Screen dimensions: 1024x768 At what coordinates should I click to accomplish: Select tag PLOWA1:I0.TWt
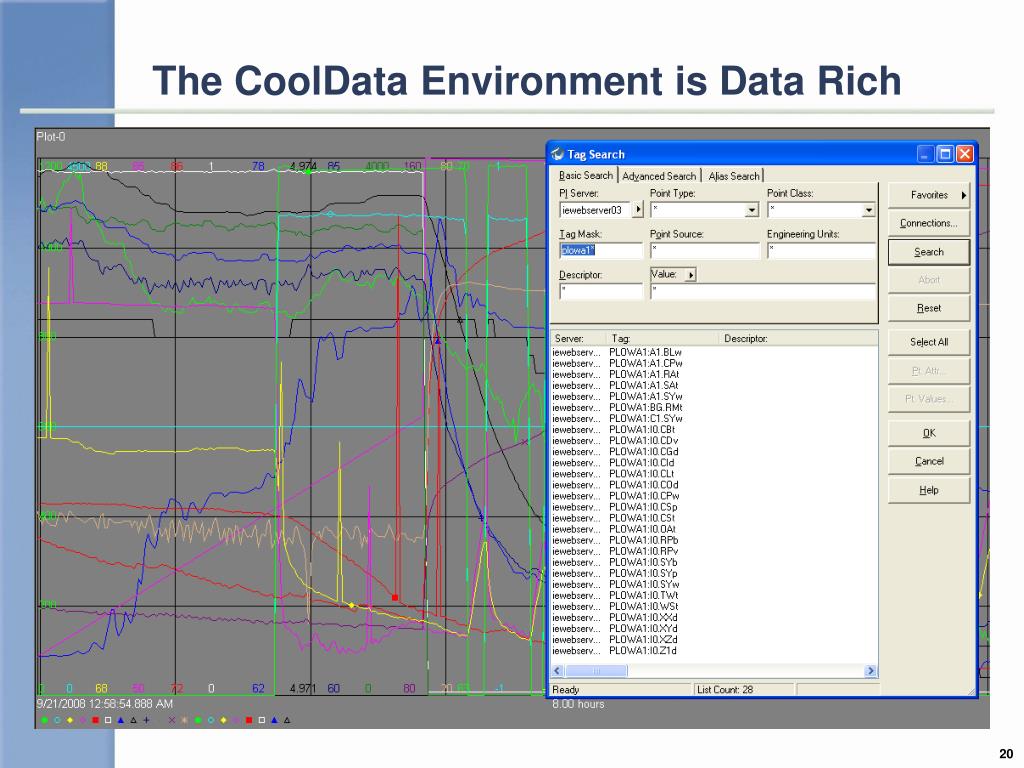pos(643,596)
